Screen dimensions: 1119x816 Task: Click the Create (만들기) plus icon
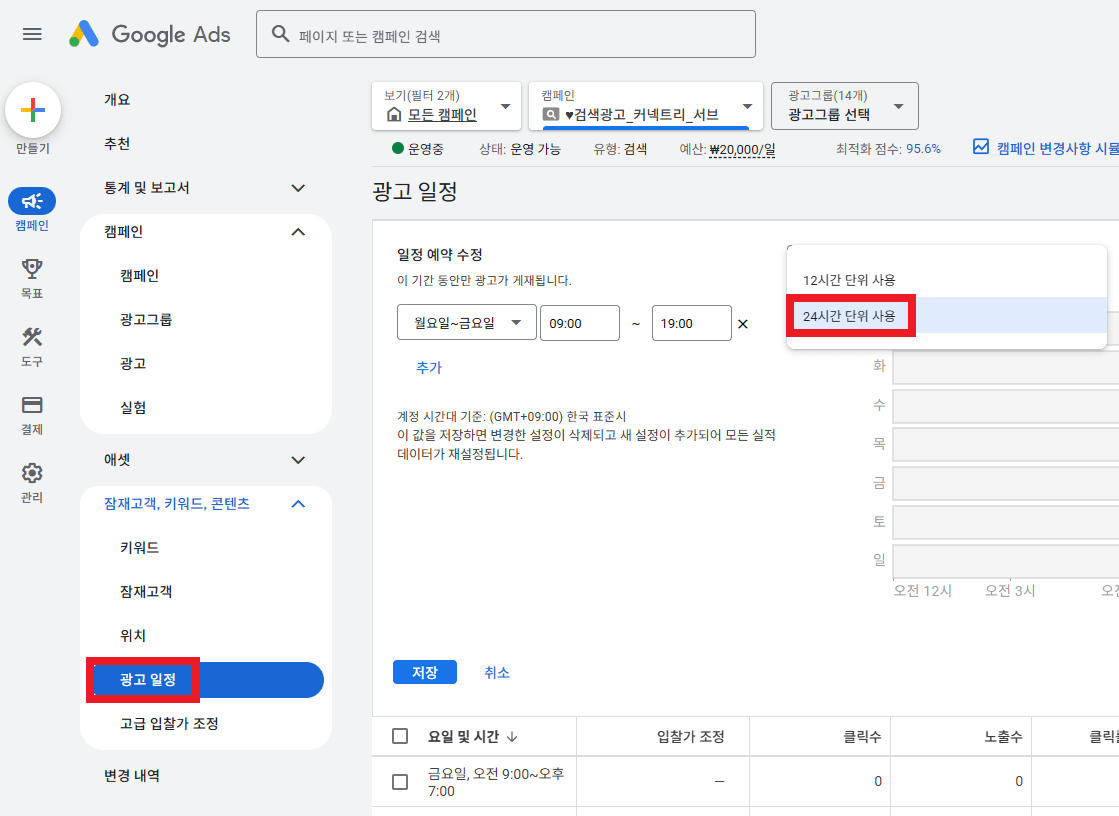[x=33, y=110]
